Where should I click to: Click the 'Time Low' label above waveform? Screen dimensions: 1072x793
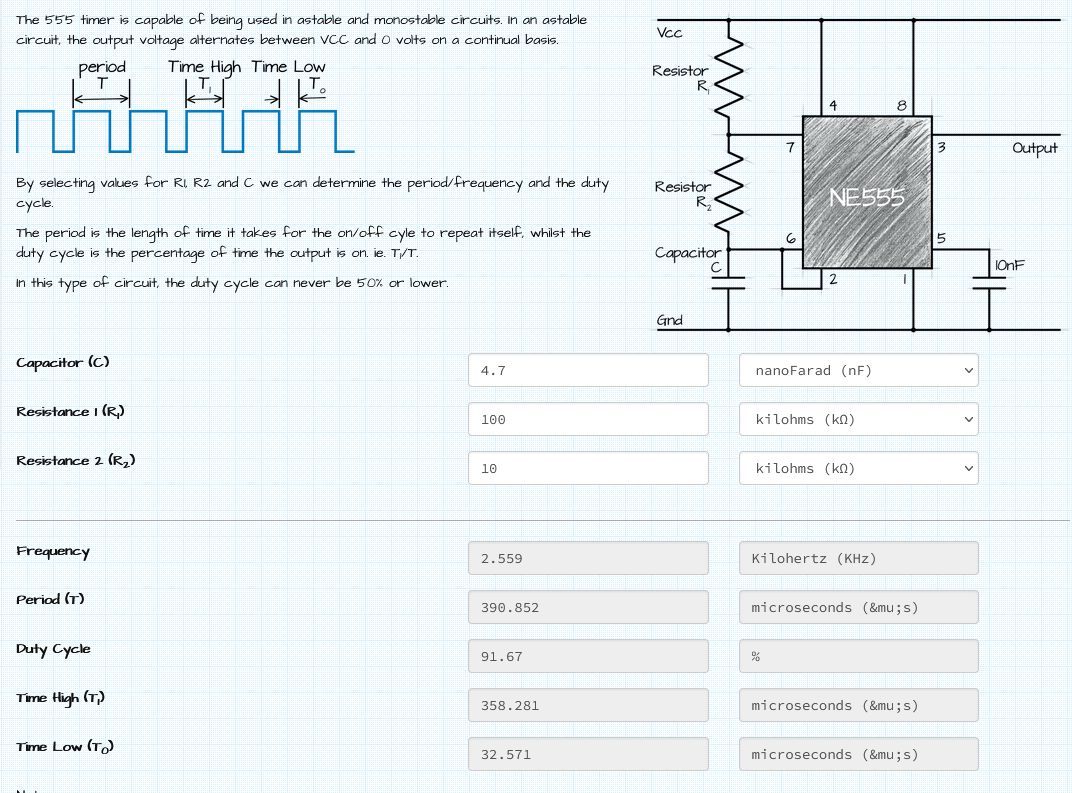pos(288,66)
